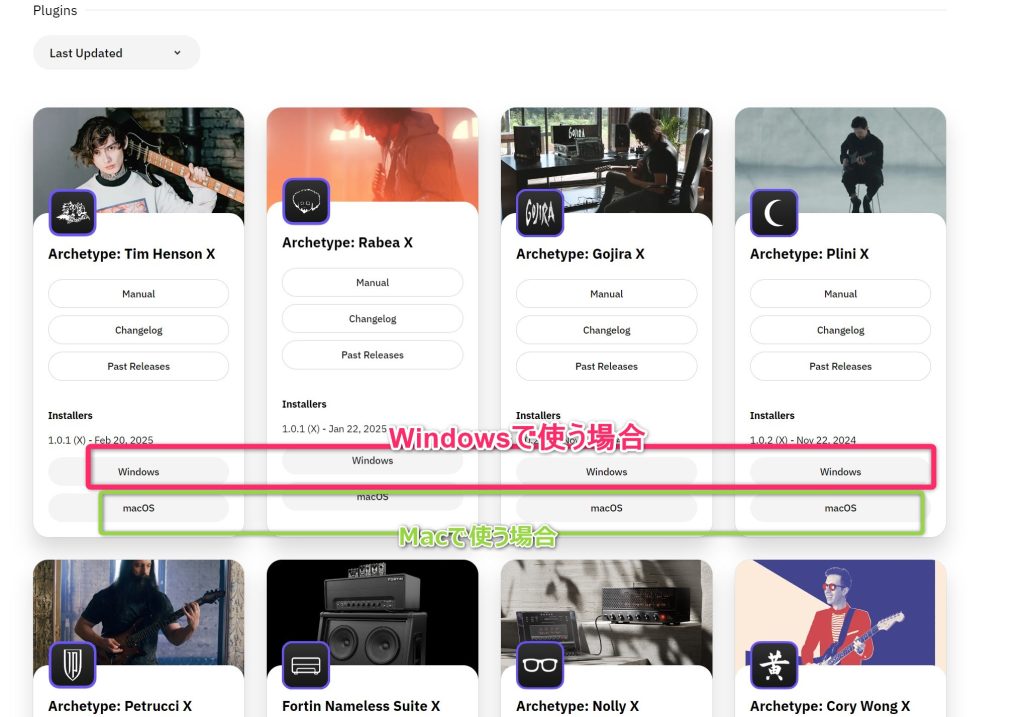Open Changelog for Archetype: Plini X
The height and width of the screenshot is (717, 1024).
840,330
